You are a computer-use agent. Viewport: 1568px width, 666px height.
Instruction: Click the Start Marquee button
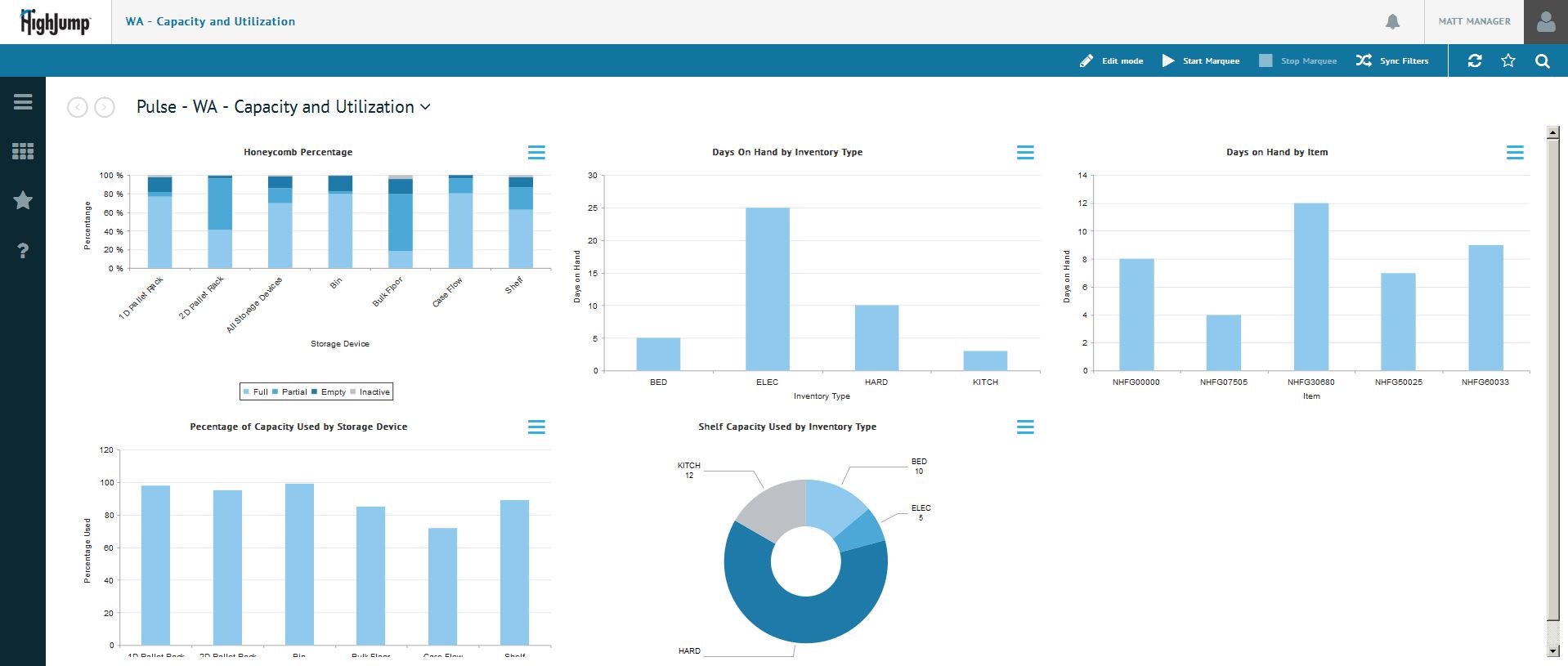tap(1201, 61)
